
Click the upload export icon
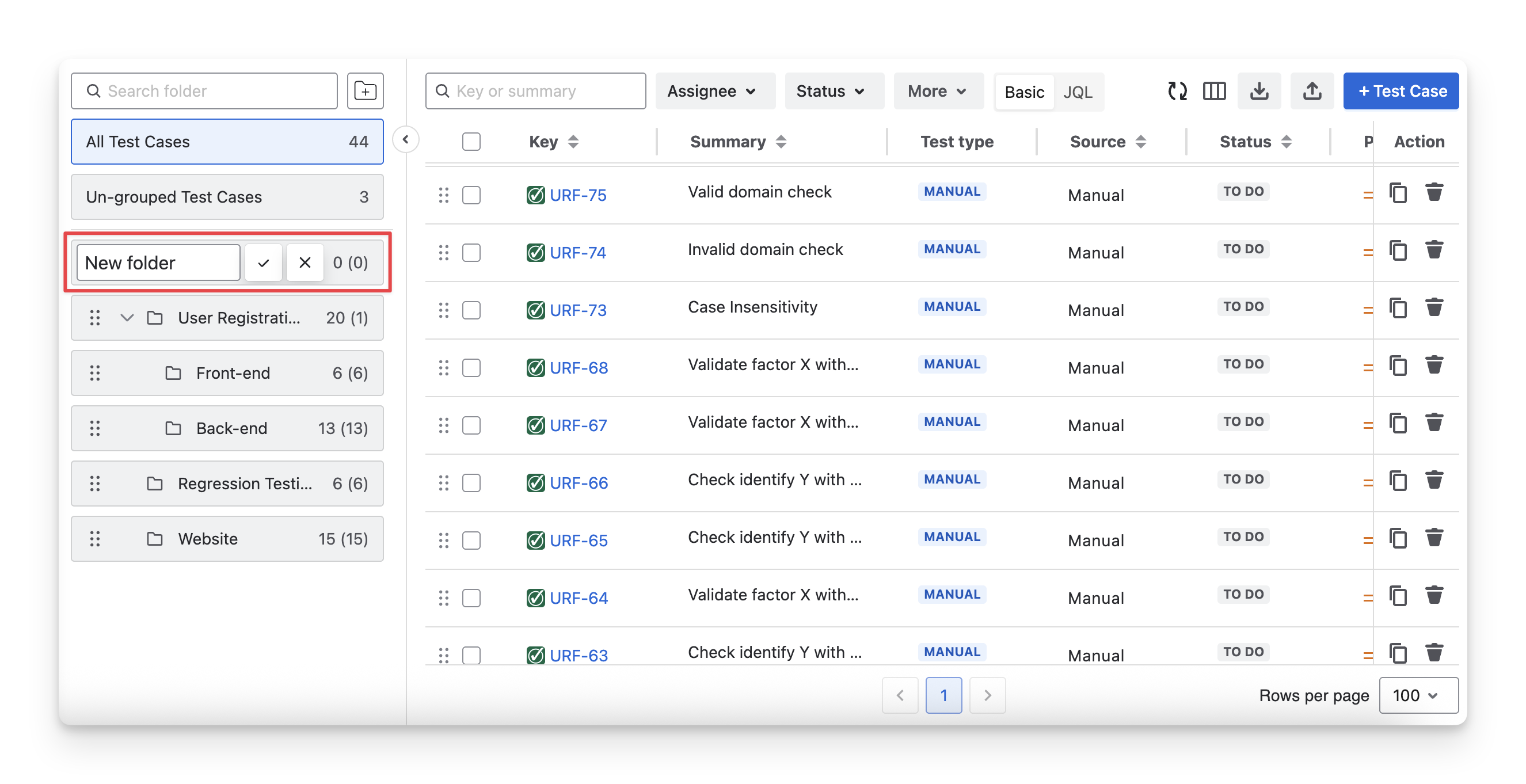[x=1311, y=92]
